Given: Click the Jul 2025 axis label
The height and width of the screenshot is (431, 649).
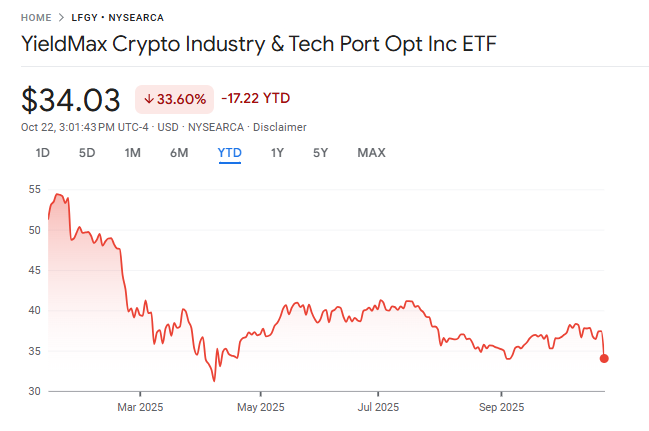Looking at the screenshot, I should pyautogui.click(x=378, y=407).
